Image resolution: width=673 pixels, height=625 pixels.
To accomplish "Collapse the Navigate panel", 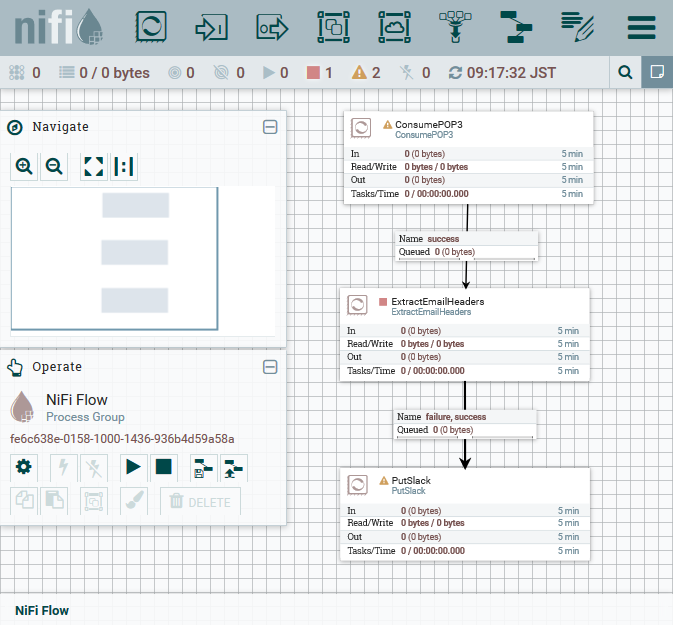I will pyautogui.click(x=270, y=127).
